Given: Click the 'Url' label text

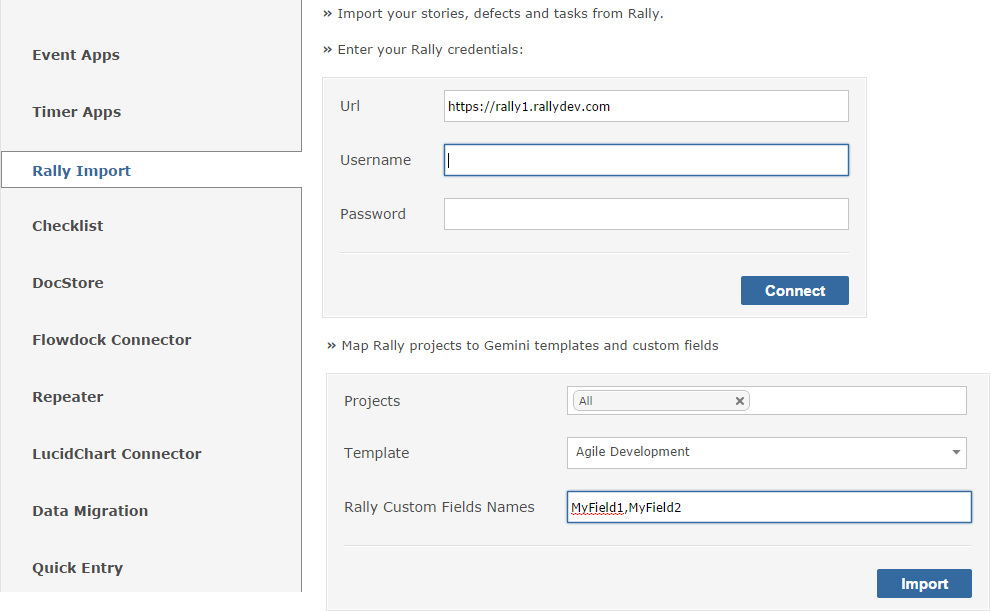Looking at the screenshot, I should [350, 106].
